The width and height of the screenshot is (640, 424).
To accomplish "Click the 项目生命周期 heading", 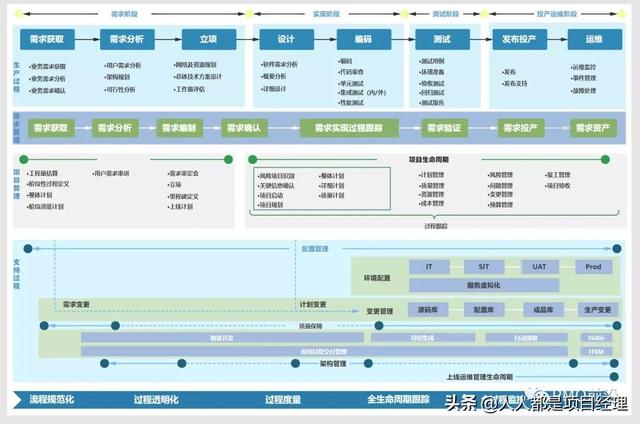I will coord(429,160).
